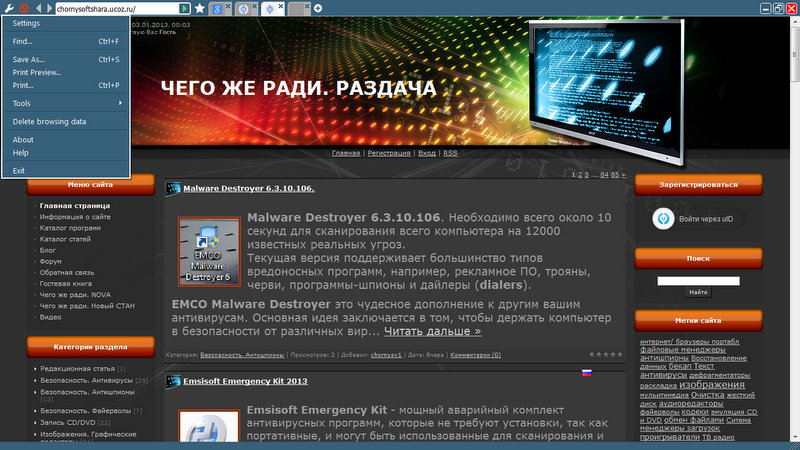The image size is (800, 450).
Task: Switch to the Google tab
Action: pyautogui.click(x=216, y=9)
